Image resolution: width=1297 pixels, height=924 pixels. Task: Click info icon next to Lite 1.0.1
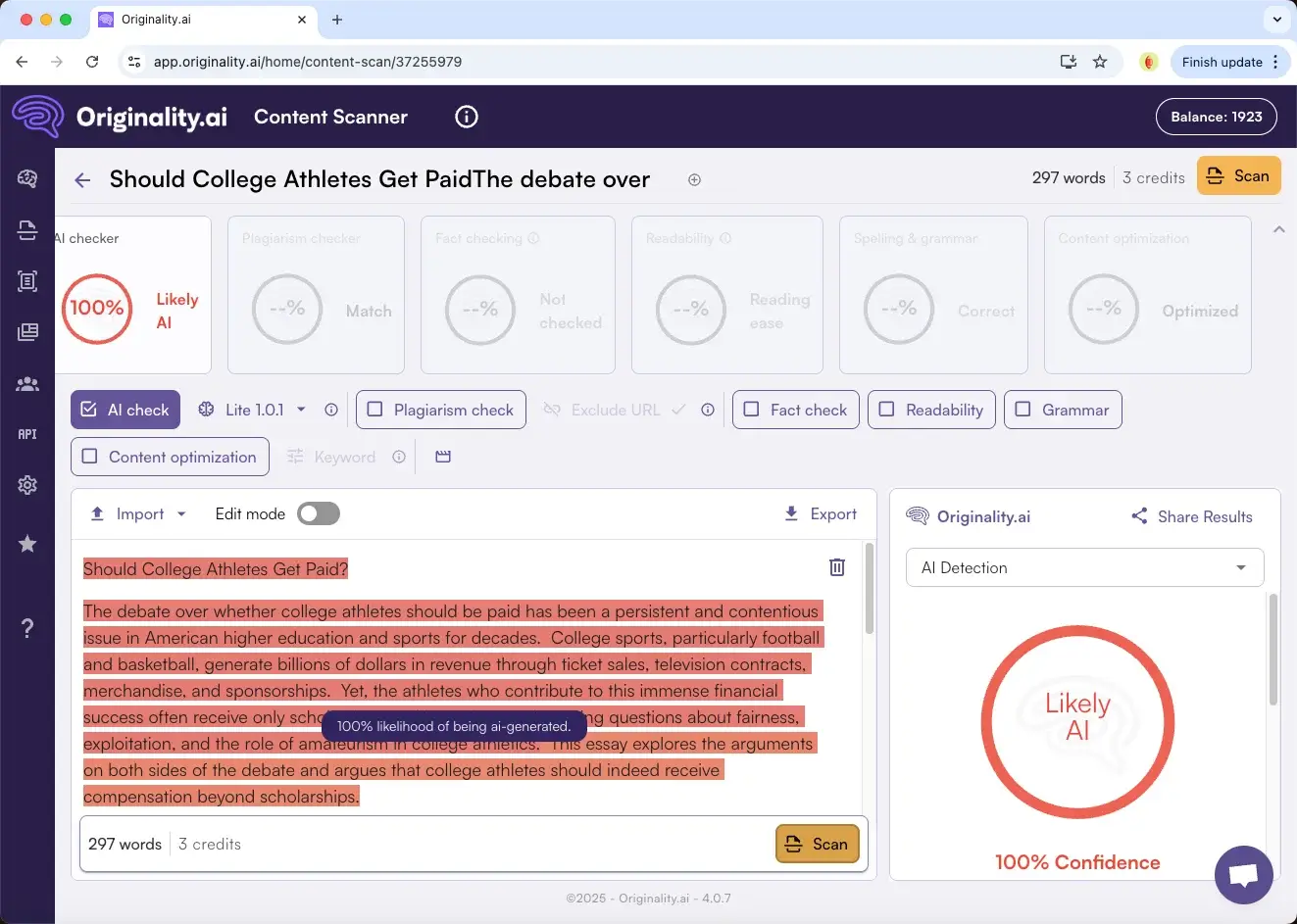(x=331, y=410)
